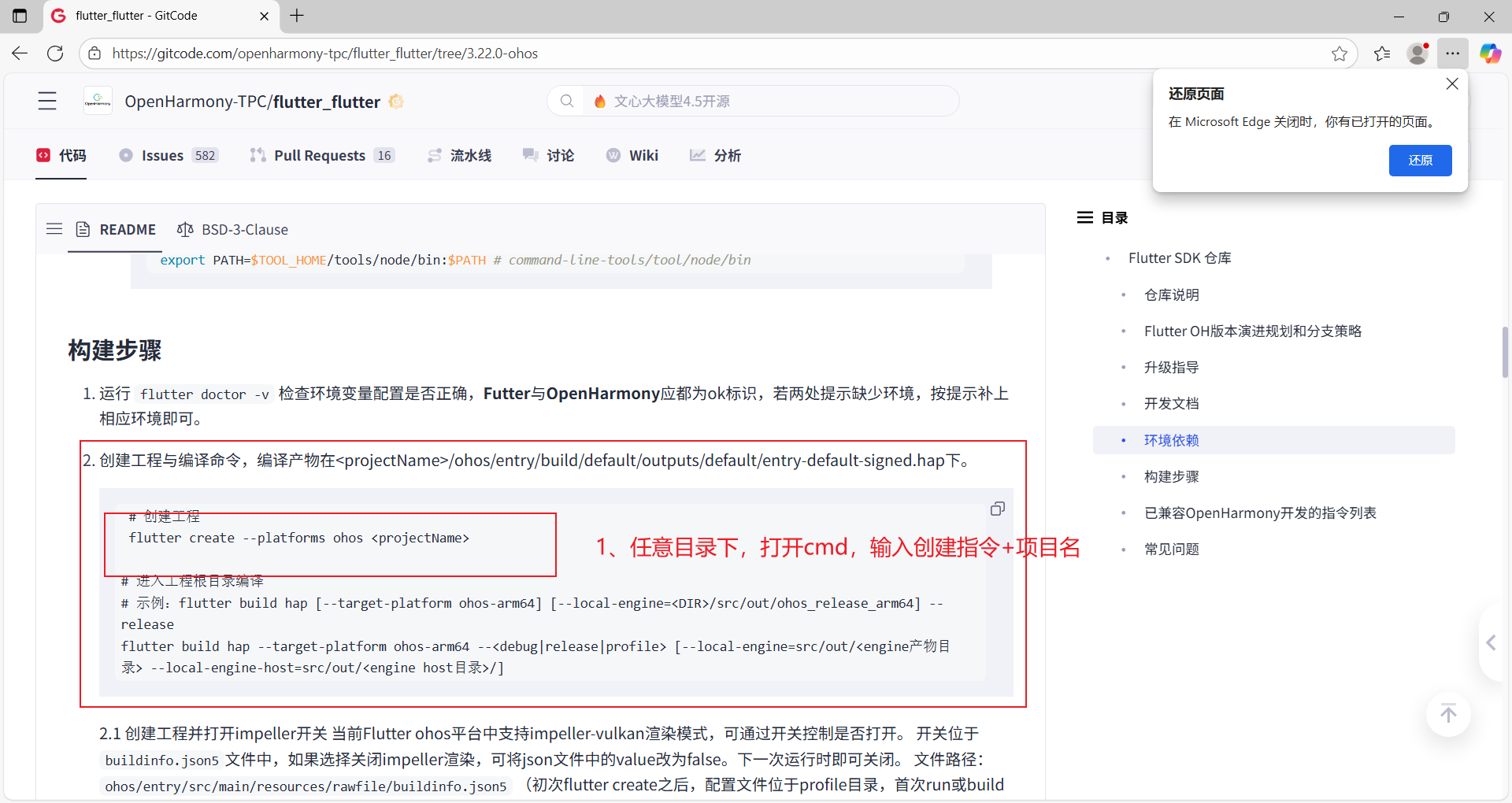The image size is (1512, 803).
Task: Open the Issues tab
Action: pyautogui.click(x=169, y=156)
